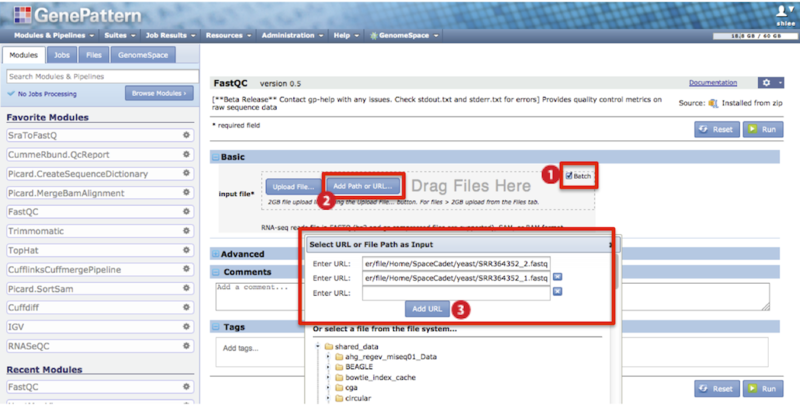Expand the Advanced section
Viewport: 800px width, 405px height.
click(x=215, y=254)
